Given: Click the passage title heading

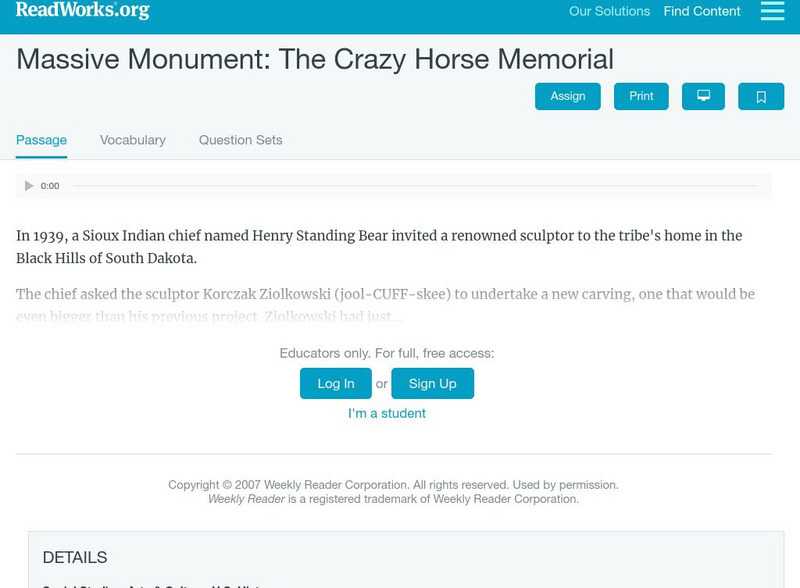Looking at the screenshot, I should tap(314, 61).
